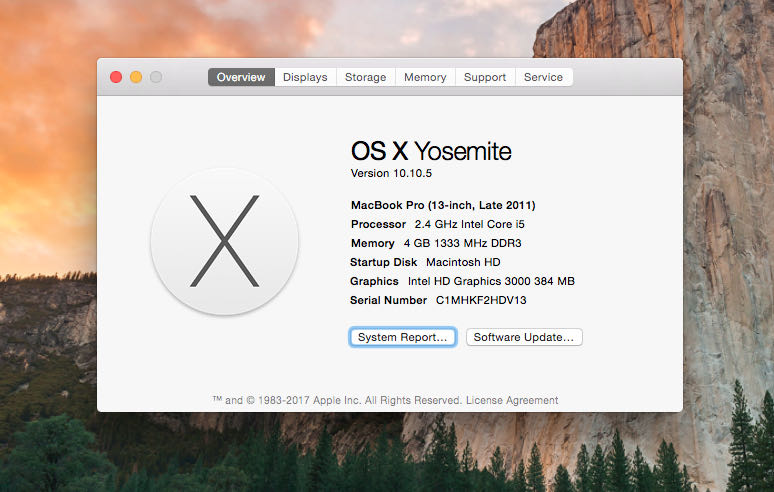The image size is (774, 492).
Task: Switch to the Service tab
Action: click(x=543, y=77)
